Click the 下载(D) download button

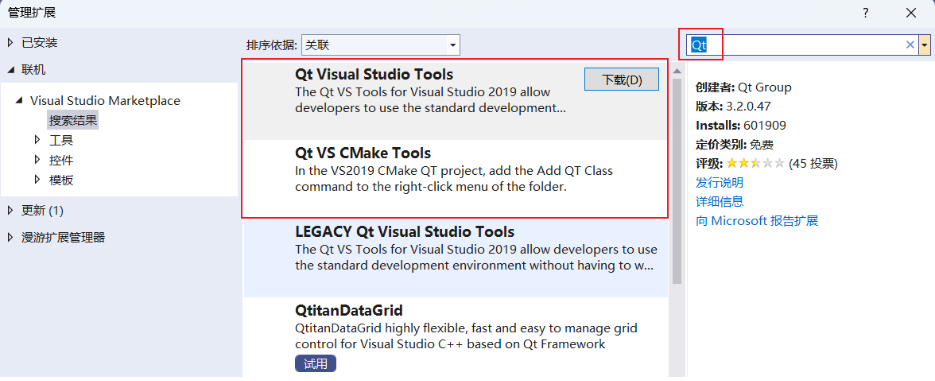pos(621,80)
